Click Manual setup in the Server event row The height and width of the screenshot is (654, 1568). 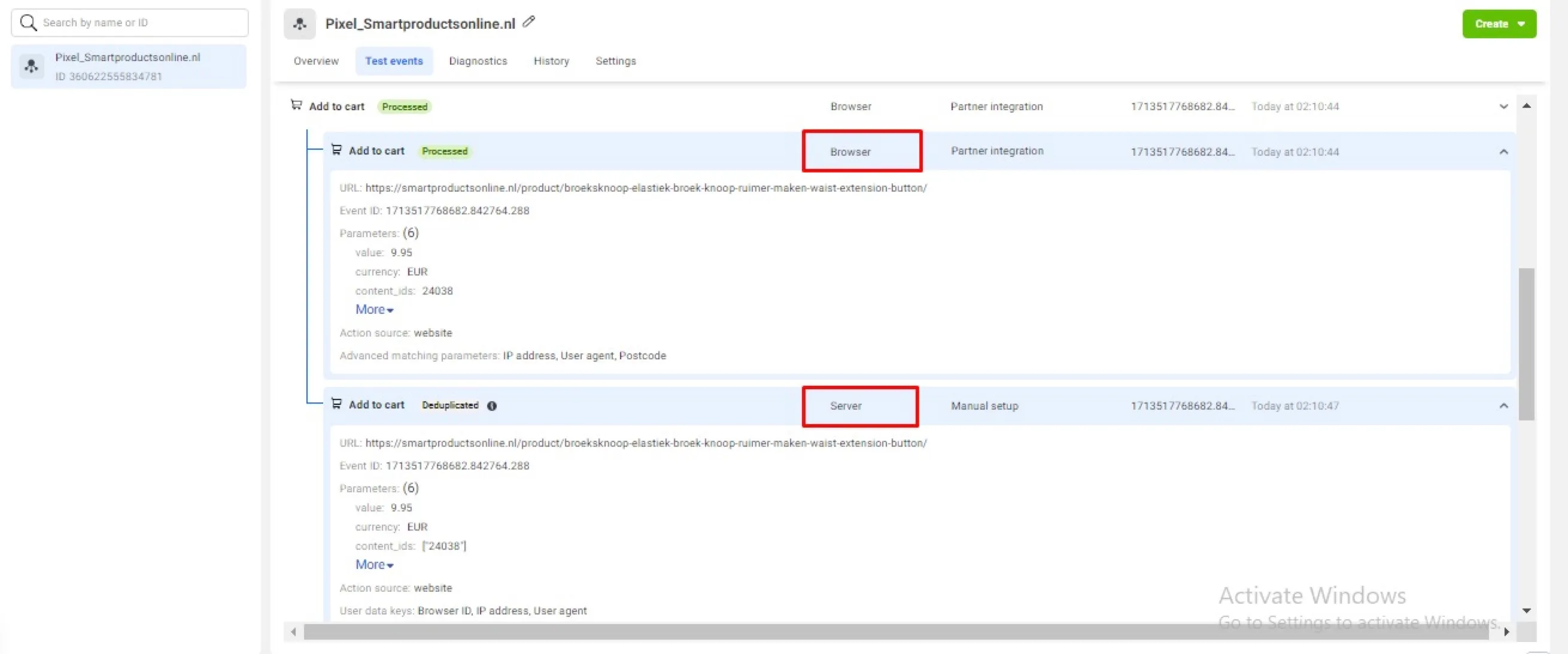tap(984, 405)
